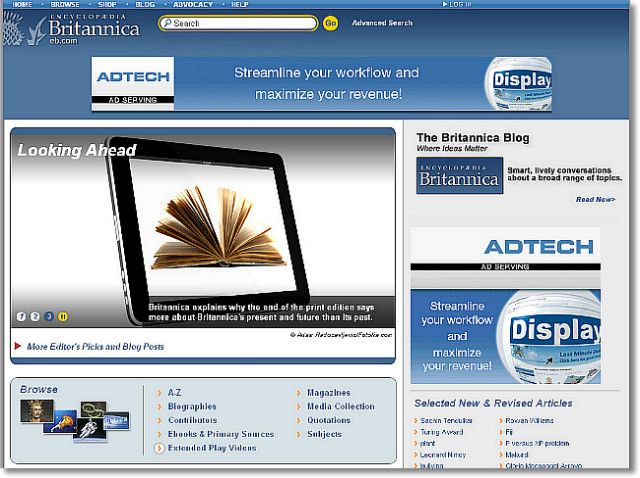Select slide 3 in the carousel
Image resolution: width=640 pixels, height=478 pixels.
point(49,316)
